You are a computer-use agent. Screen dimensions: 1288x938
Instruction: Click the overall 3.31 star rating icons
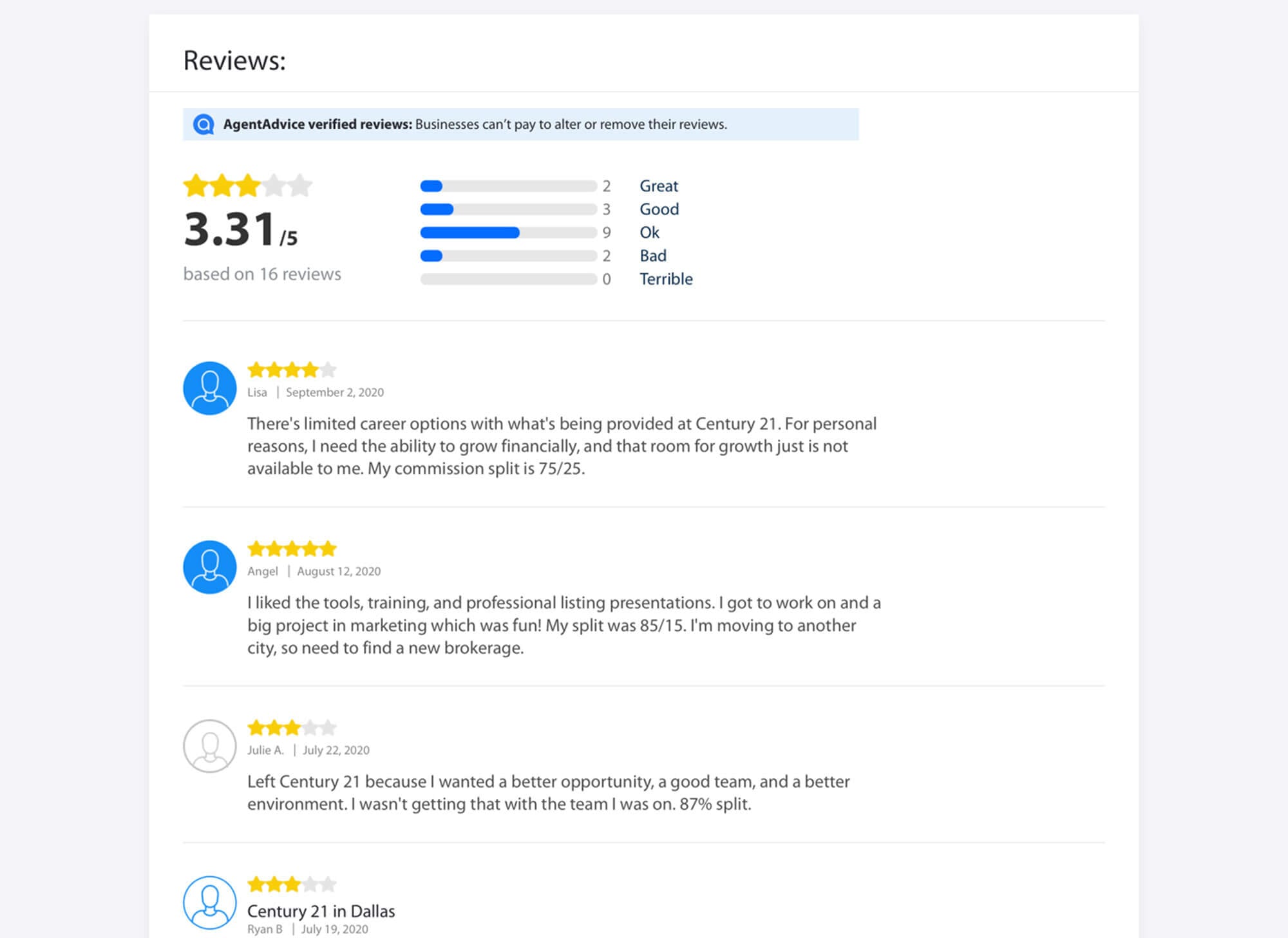pyautogui.click(x=248, y=186)
